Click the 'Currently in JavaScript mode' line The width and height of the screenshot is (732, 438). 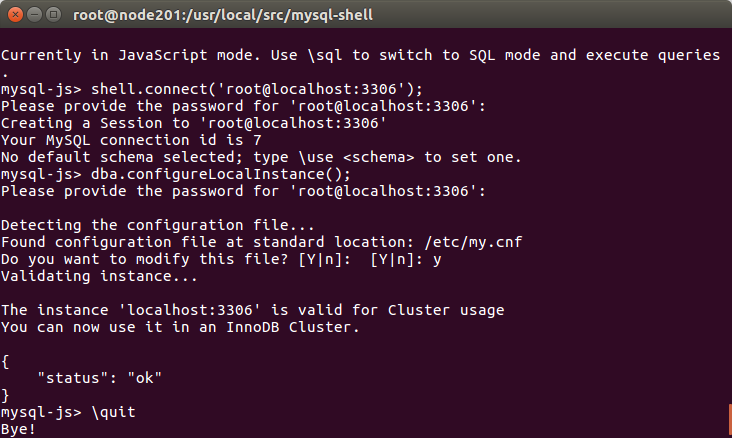(360, 55)
